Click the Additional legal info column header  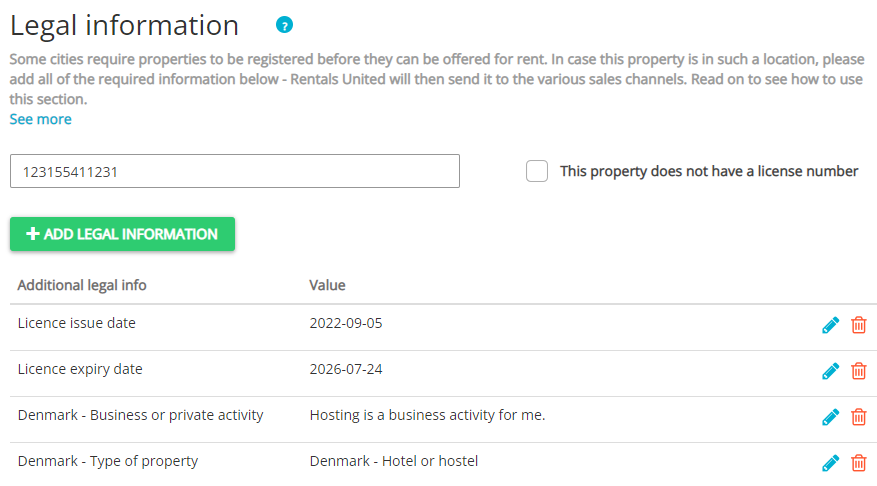click(82, 285)
